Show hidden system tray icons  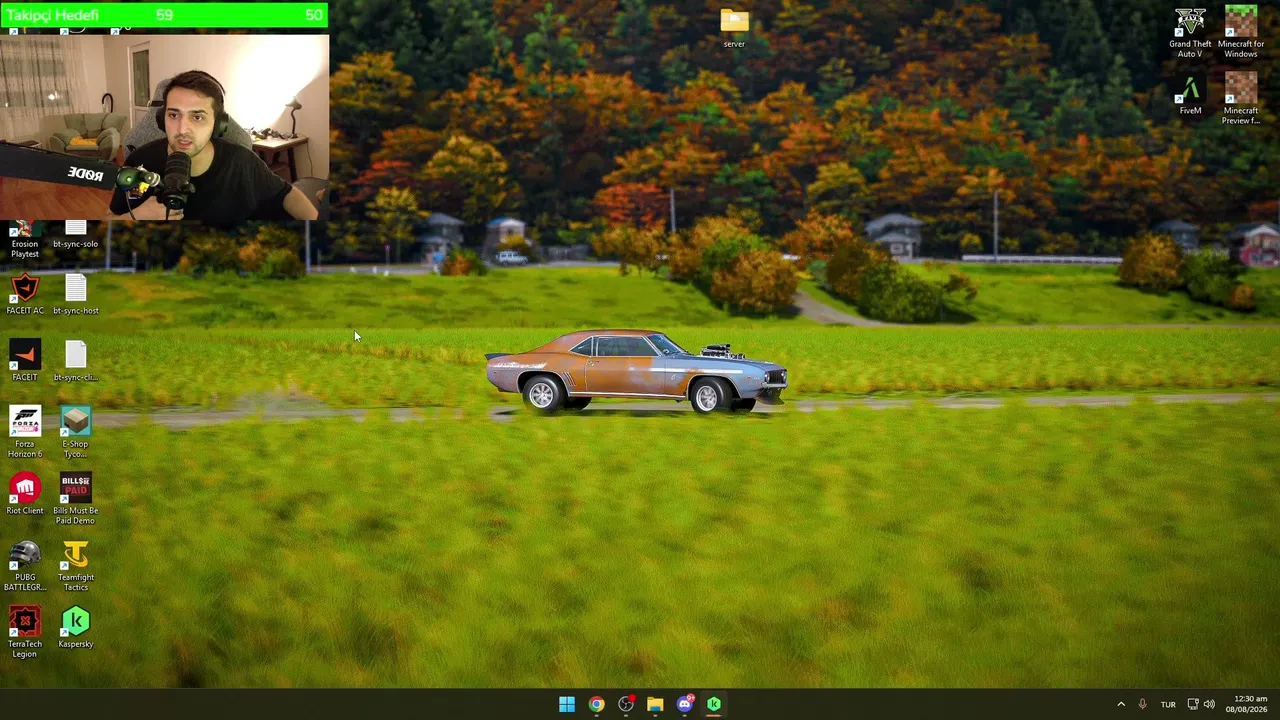coord(1121,704)
